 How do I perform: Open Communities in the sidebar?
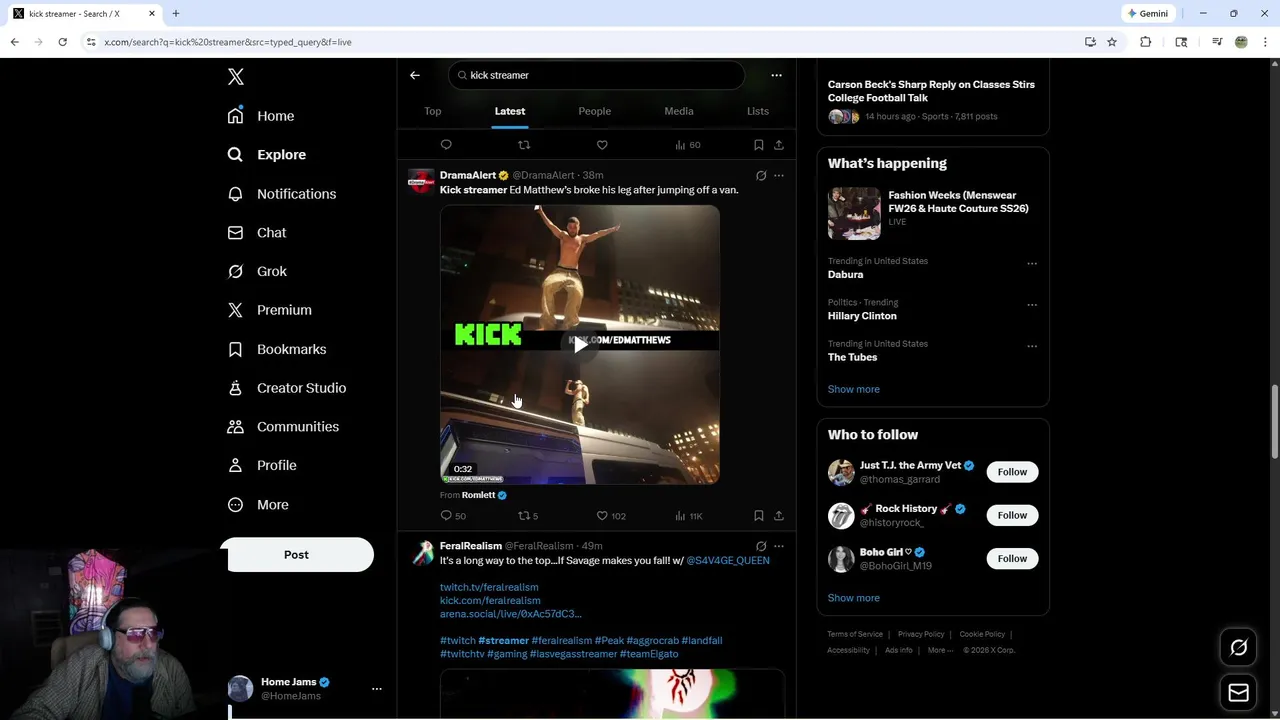(x=283, y=427)
